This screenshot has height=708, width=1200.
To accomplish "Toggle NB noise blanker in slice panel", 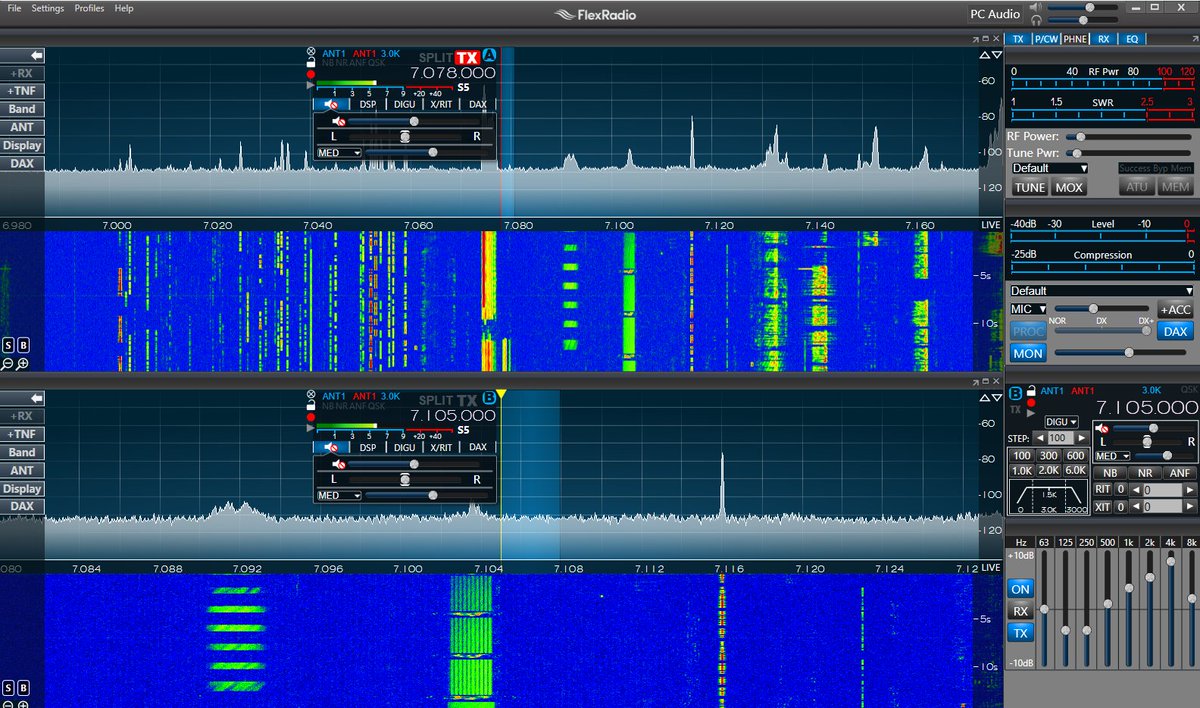I will tap(1109, 473).
